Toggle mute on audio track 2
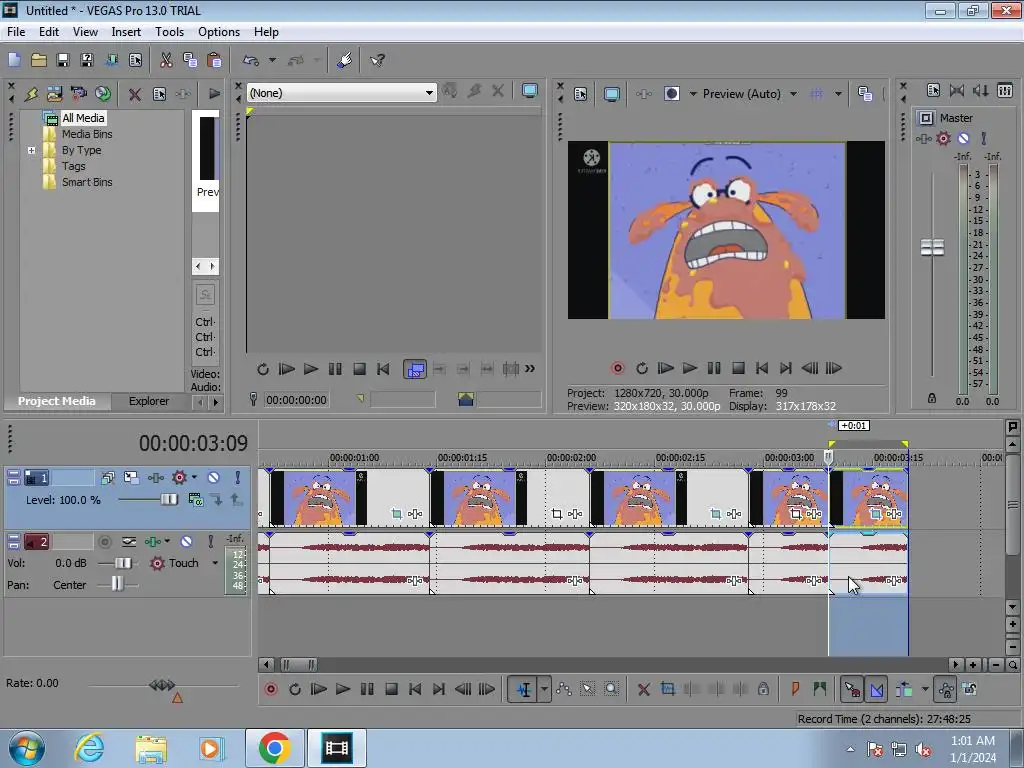 (x=187, y=541)
